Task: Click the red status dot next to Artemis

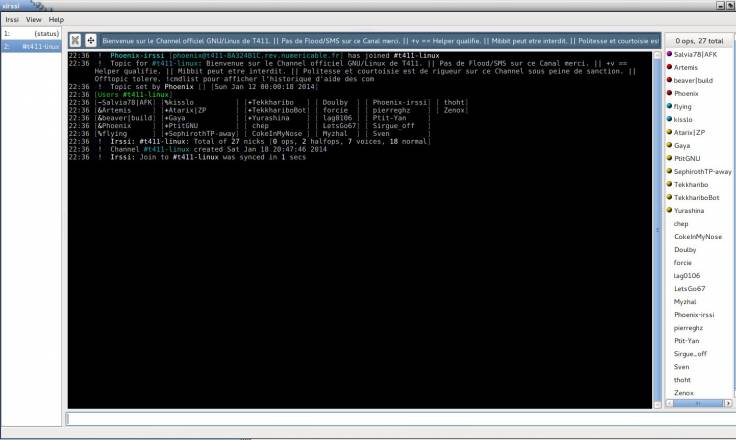Action: click(668, 66)
